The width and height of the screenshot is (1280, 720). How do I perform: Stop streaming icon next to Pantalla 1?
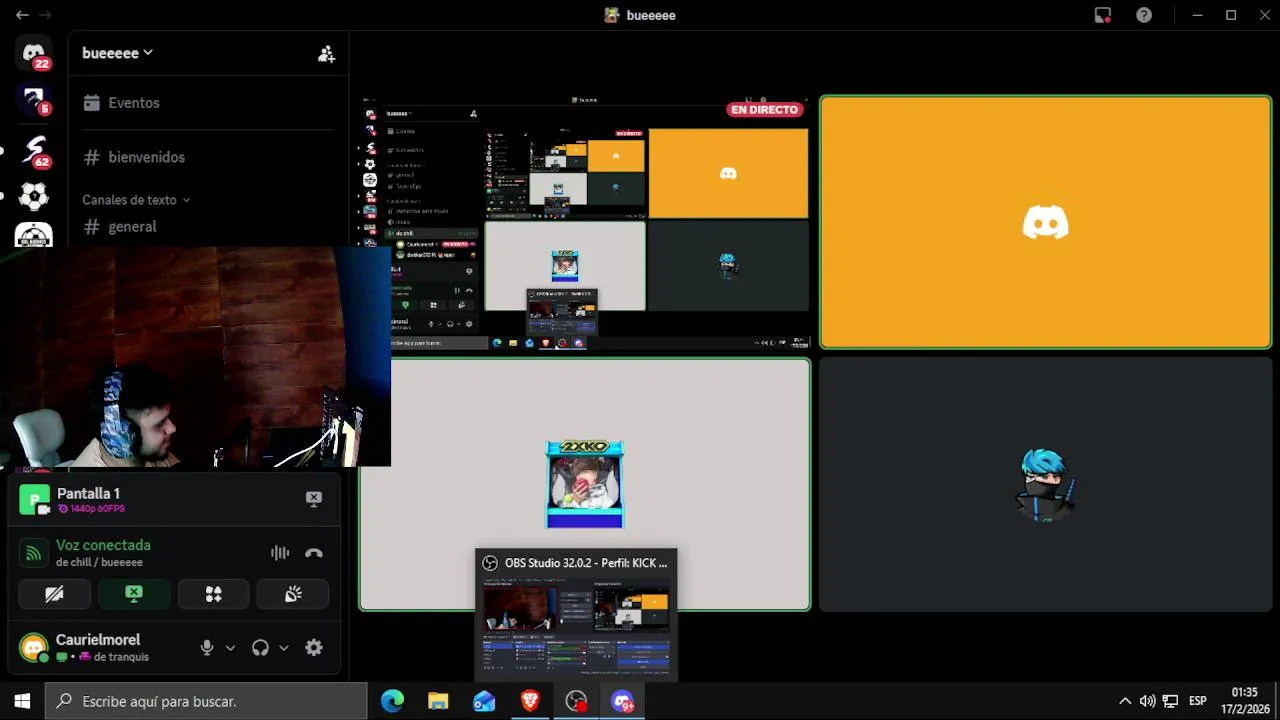pyautogui.click(x=314, y=498)
